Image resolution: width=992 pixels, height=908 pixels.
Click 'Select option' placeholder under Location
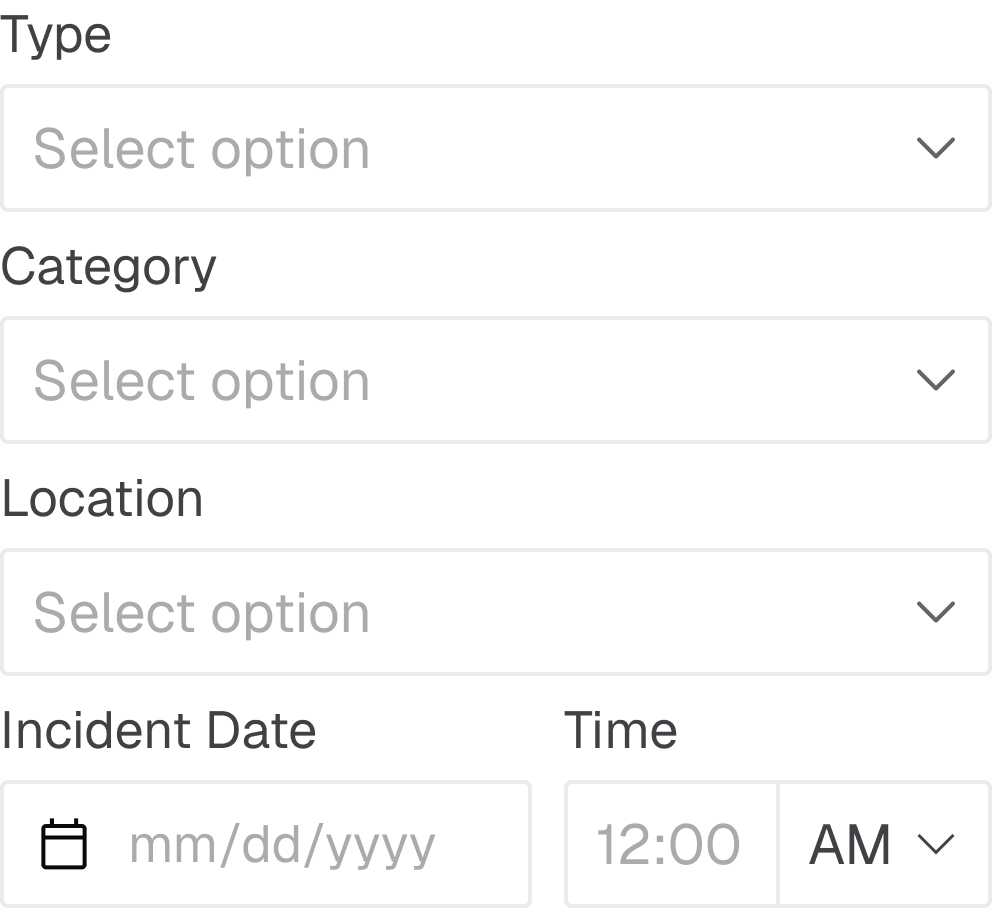[x=202, y=614]
